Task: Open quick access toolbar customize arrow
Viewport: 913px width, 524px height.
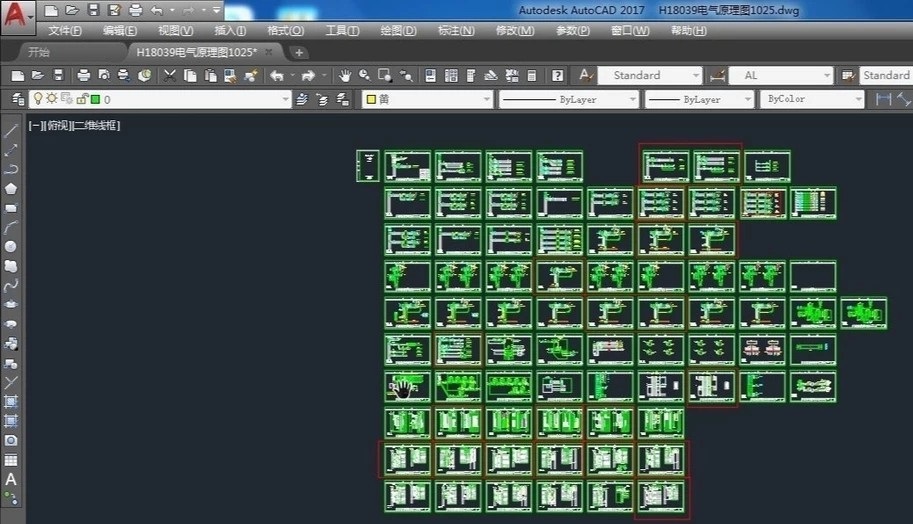Action: point(217,10)
